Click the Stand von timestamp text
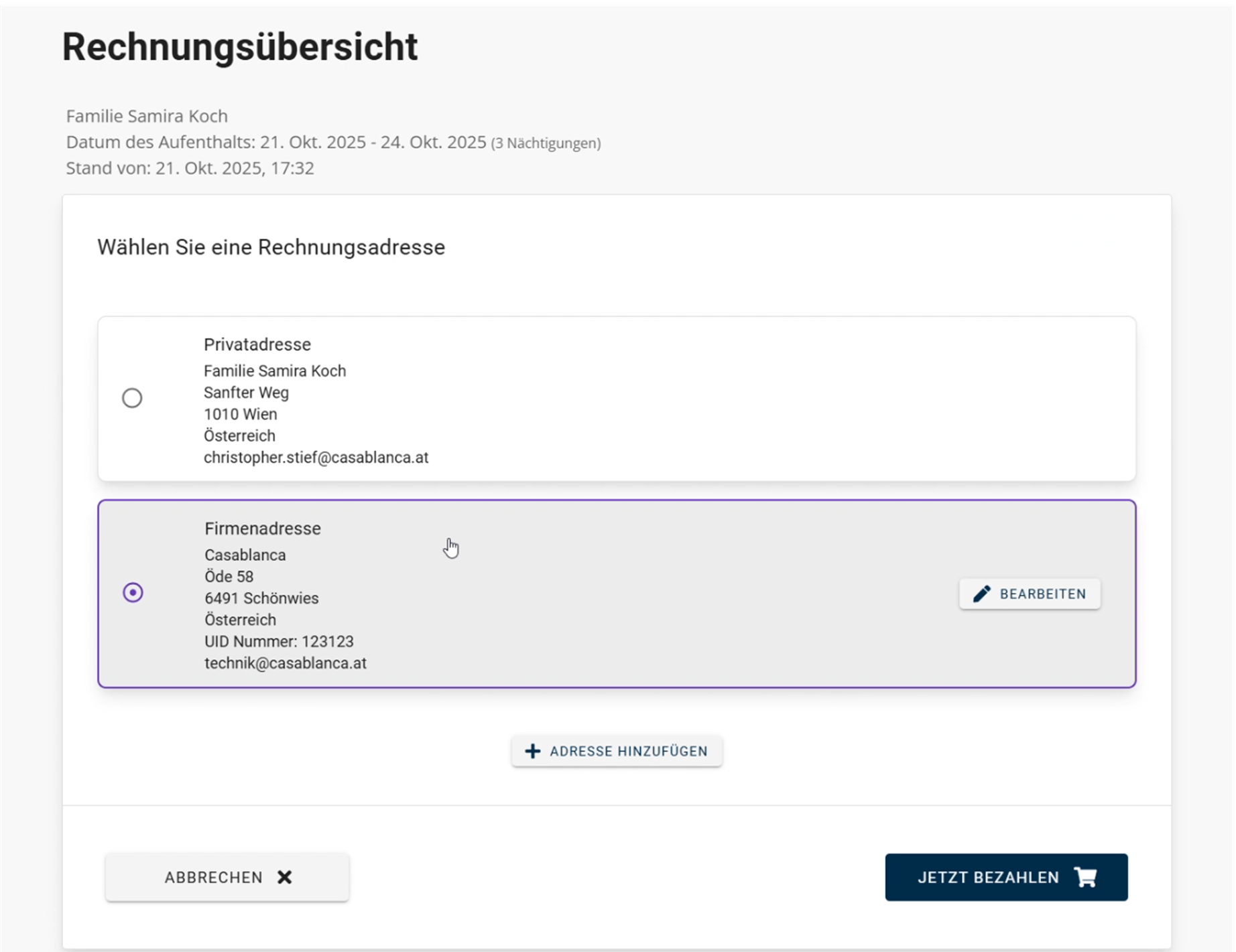Screen dimensions: 1236x952 coord(190,168)
